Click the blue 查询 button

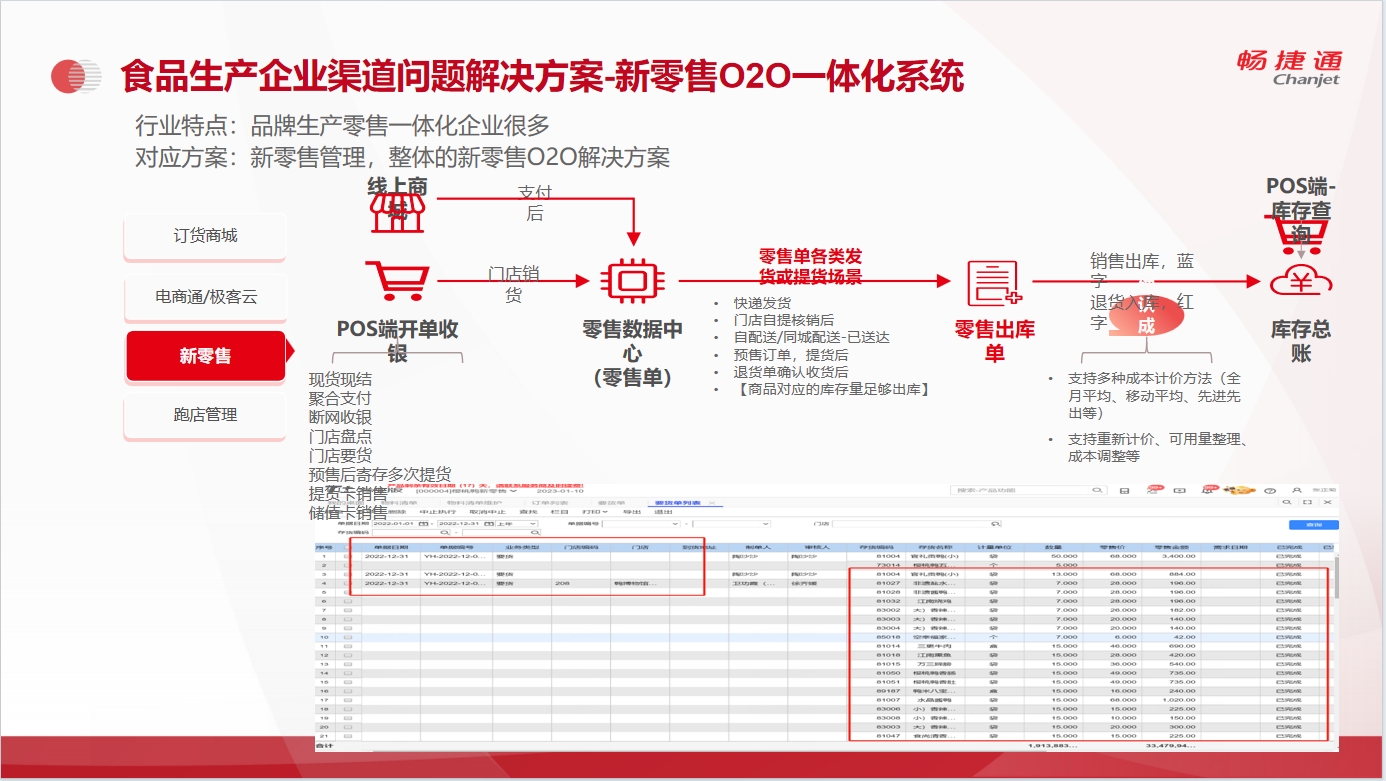tap(1313, 525)
